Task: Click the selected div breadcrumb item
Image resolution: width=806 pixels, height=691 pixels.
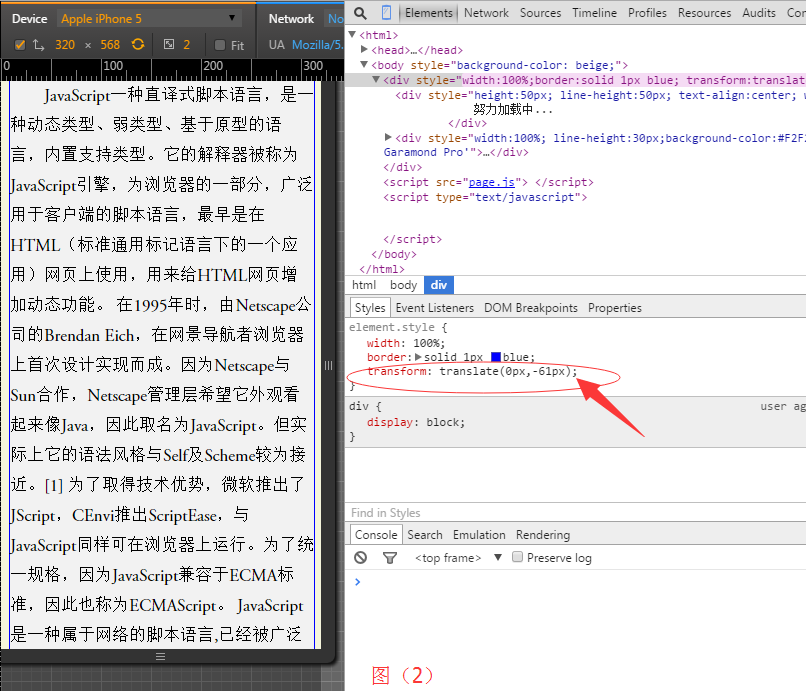Action: point(439,285)
